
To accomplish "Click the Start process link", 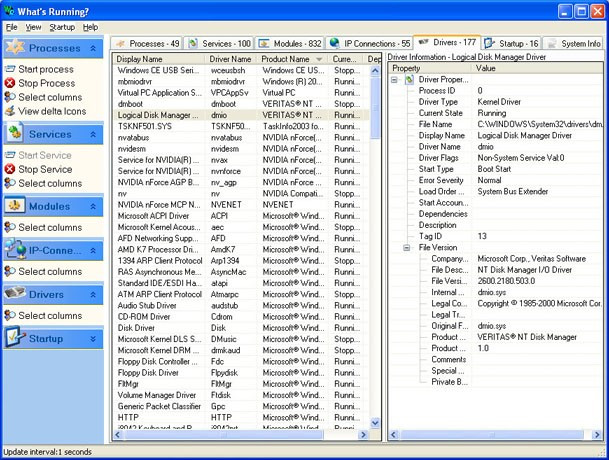I will point(46,69).
